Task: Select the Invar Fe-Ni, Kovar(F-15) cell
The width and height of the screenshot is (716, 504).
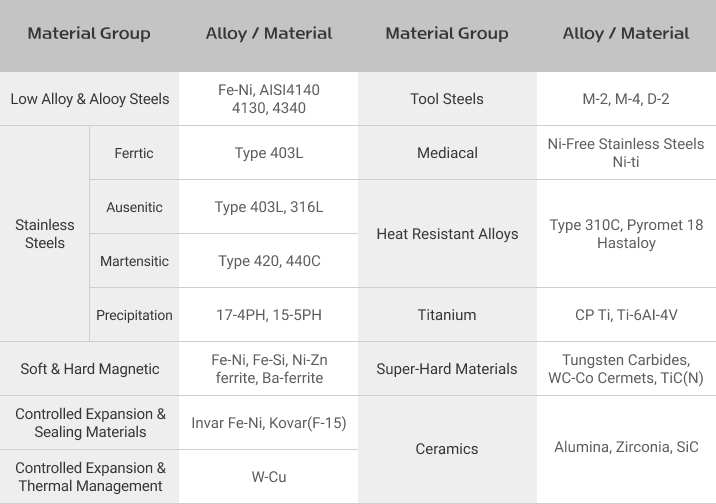Action: coord(268,423)
